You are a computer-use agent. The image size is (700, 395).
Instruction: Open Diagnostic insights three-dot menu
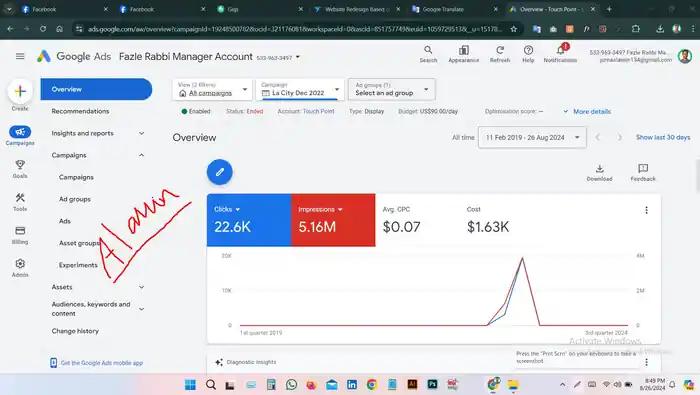(x=646, y=362)
